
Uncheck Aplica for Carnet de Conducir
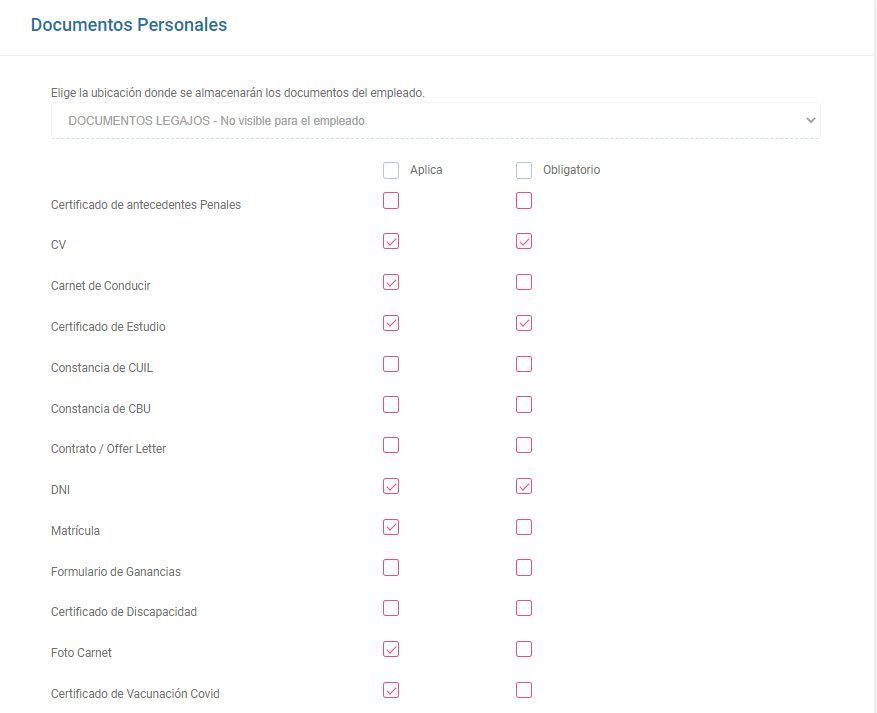(x=391, y=282)
